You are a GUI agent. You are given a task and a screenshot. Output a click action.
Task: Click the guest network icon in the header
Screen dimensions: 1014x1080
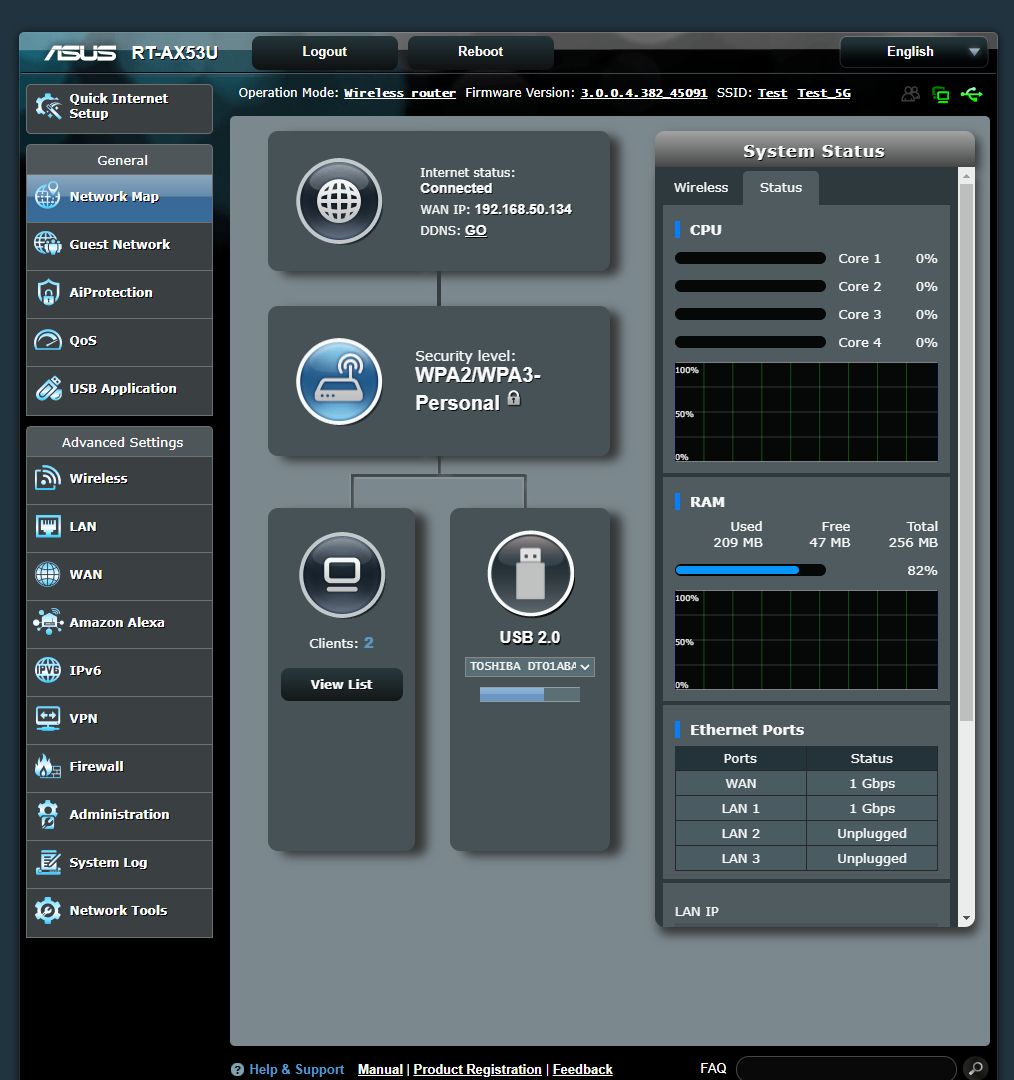click(x=911, y=94)
